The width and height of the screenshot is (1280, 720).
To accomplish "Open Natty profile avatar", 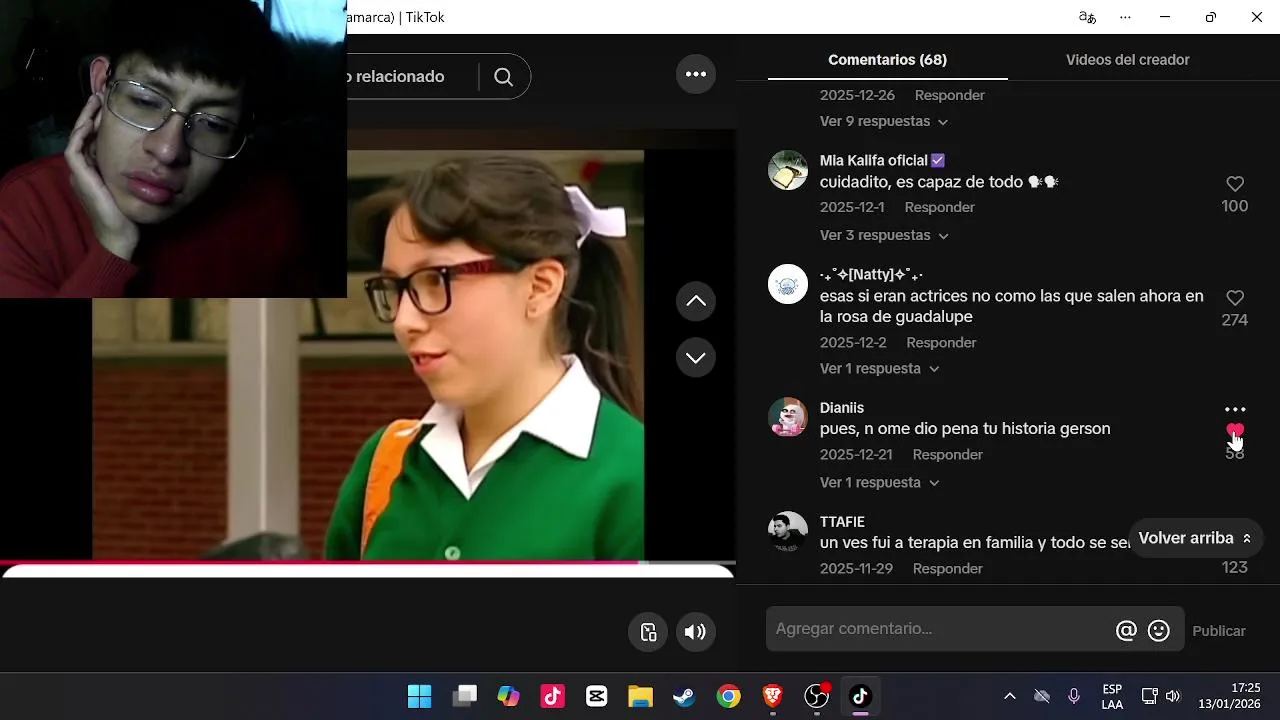I will click(788, 284).
